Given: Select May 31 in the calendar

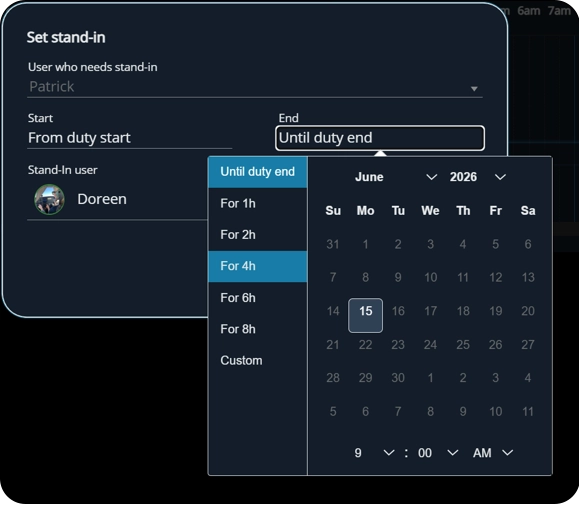Looking at the screenshot, I should coord(333,245).
